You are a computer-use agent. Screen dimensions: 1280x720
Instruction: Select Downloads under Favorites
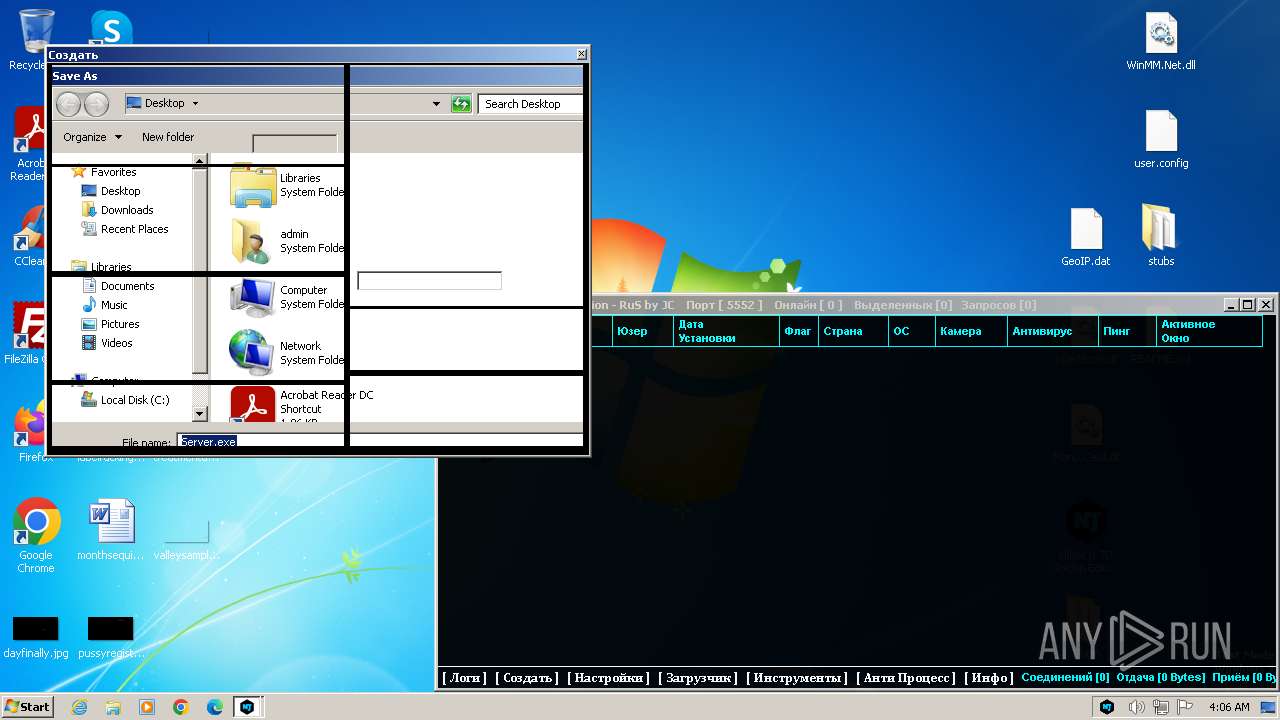127,210
